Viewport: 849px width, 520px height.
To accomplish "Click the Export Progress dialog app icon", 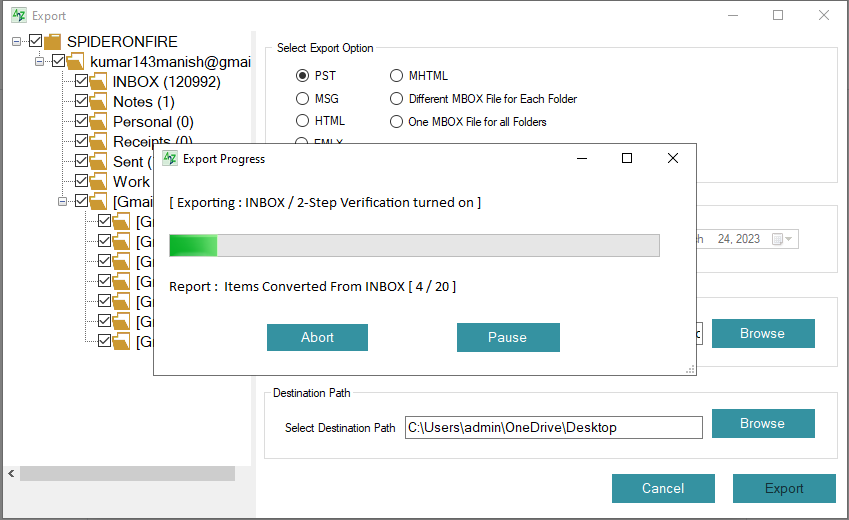I will click(170, 158).
